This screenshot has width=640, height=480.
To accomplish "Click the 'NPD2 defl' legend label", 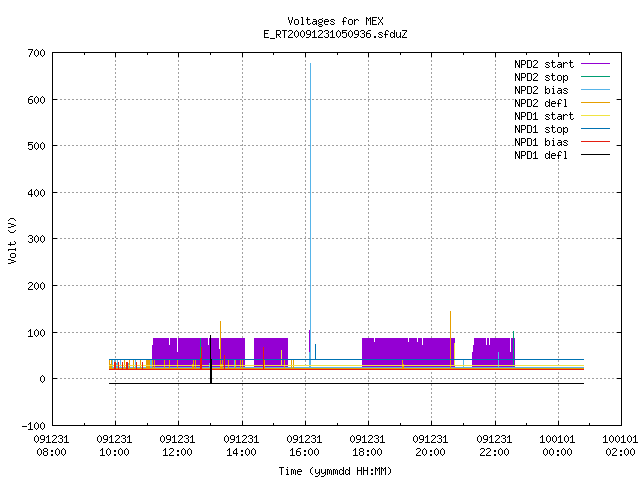I will (541, 103).
